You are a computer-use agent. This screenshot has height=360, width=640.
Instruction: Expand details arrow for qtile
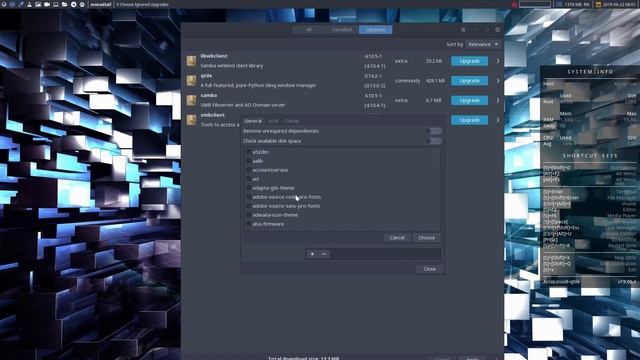(498, 80)
